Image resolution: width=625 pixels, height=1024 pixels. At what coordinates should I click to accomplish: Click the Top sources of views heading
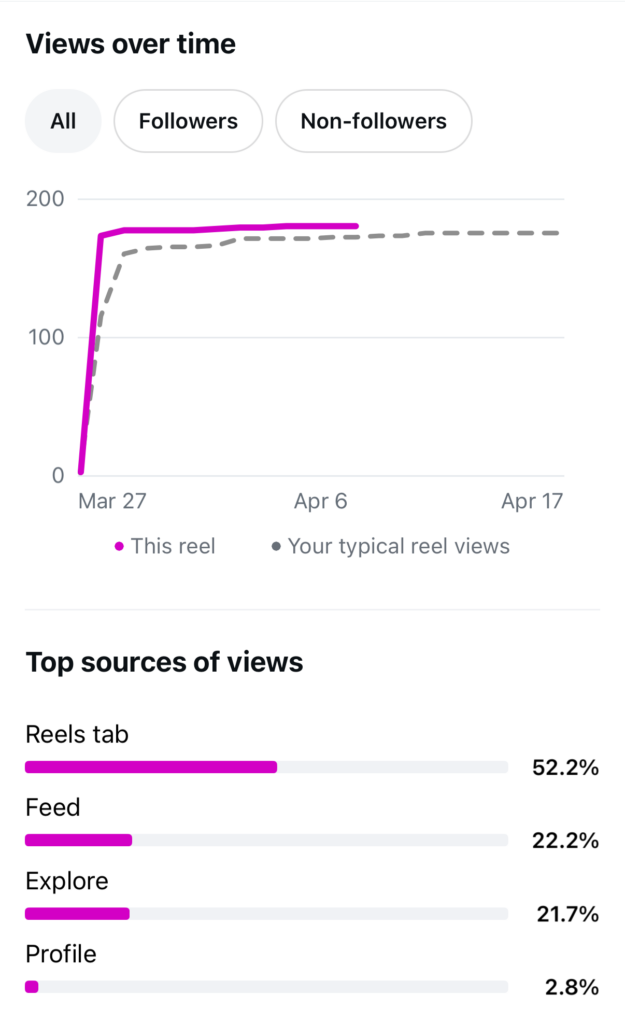pos(164,662)
